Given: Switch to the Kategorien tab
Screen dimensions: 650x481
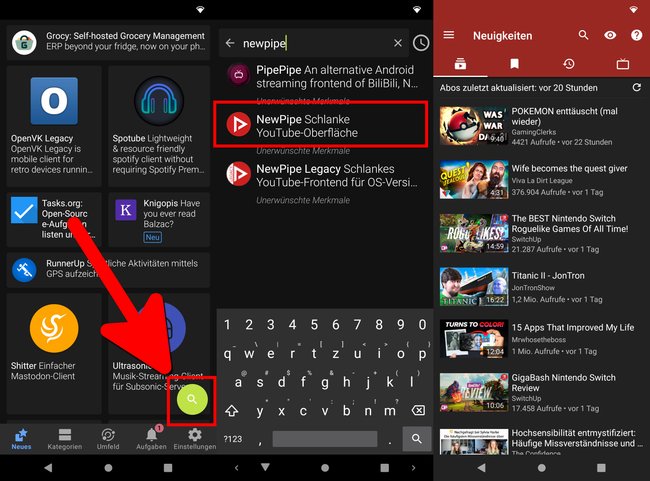Looking at the screenshot, I should (65, 439).
